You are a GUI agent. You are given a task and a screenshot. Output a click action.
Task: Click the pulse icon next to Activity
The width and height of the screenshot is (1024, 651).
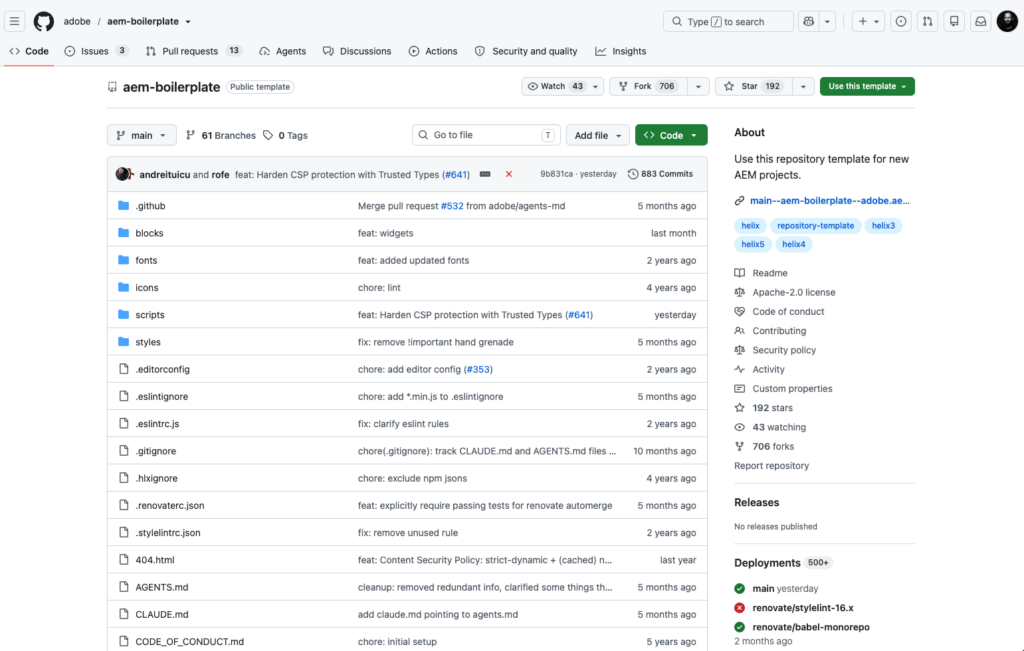coord(739,370)
